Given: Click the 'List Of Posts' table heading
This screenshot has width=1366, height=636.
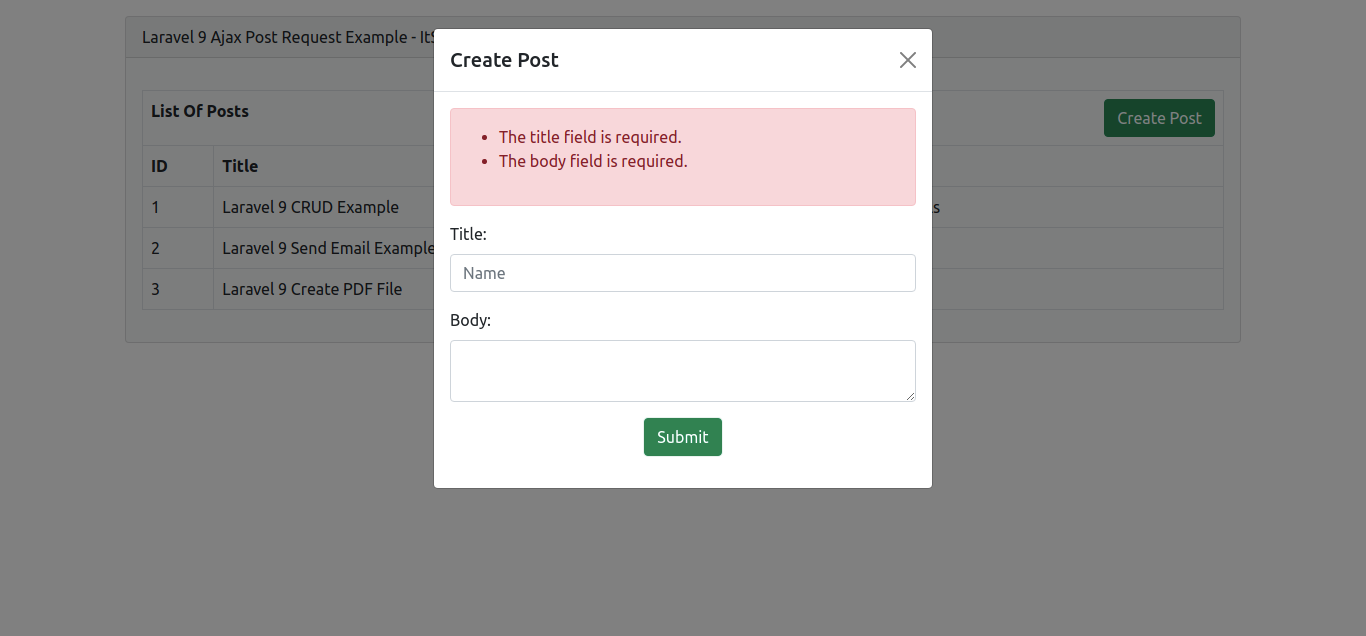Looking at the screenshot, I should click(200, 111).
